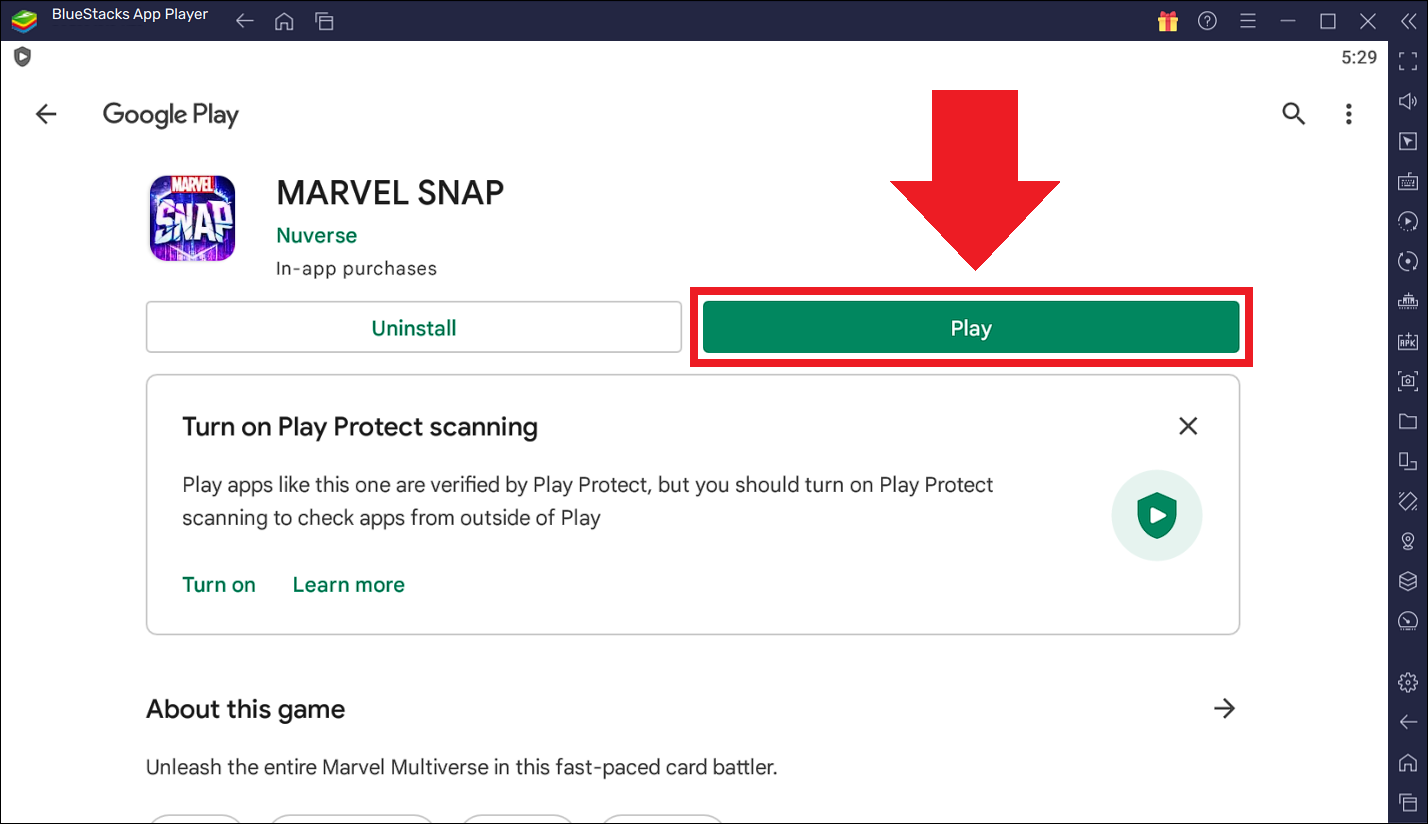Click the MARVEL SNAP app thumbnail
This screenshot has width=1428, height=824.
[192, 217]
